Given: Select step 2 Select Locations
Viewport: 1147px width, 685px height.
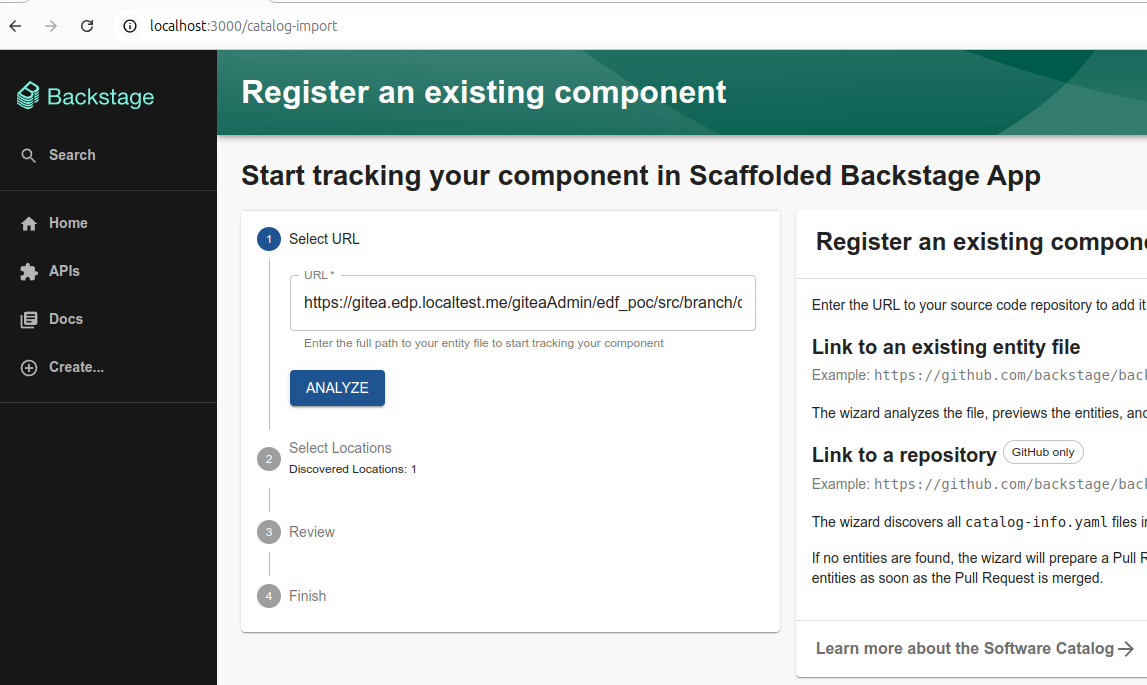Looking at the screenshot, I should (340, 448).
